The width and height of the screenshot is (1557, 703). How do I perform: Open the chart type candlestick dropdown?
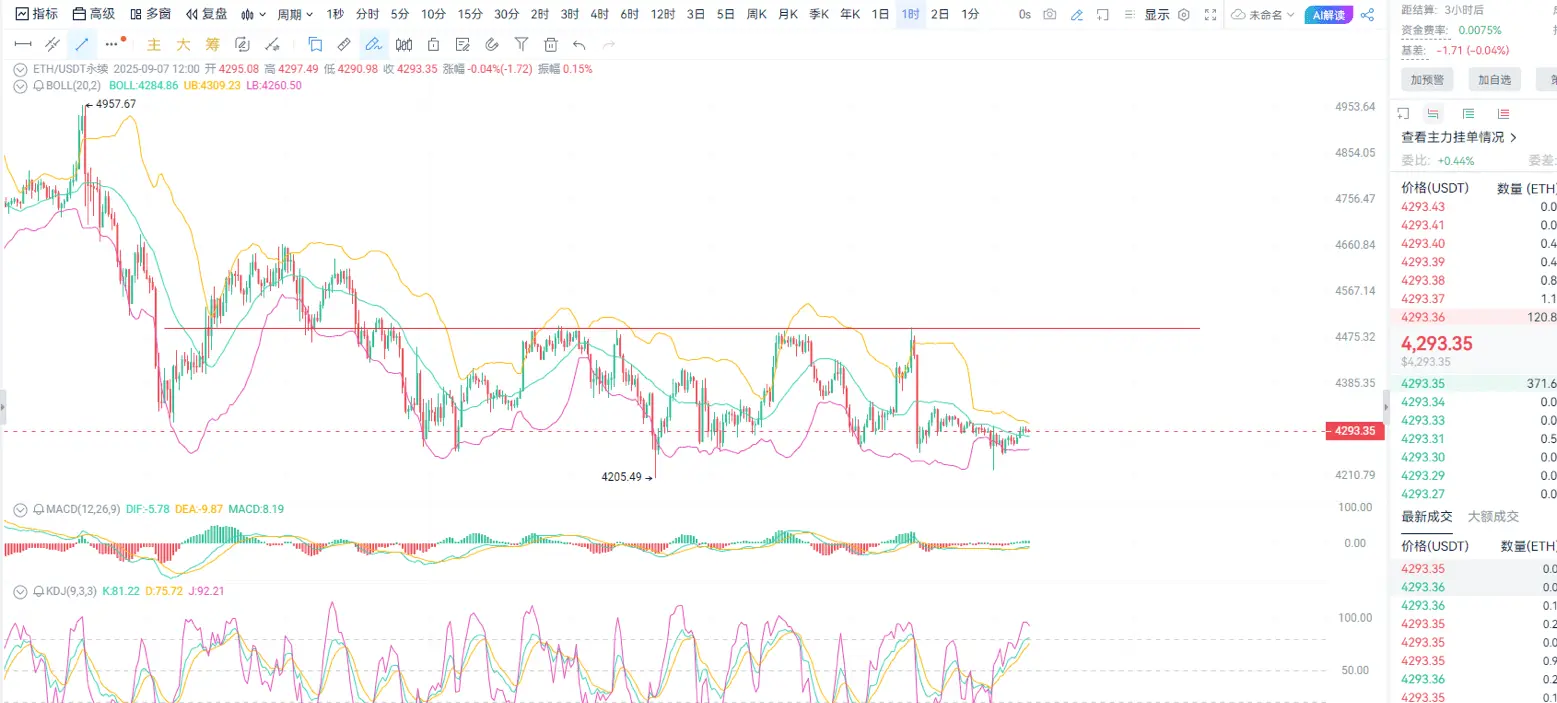tap(253, 14)
